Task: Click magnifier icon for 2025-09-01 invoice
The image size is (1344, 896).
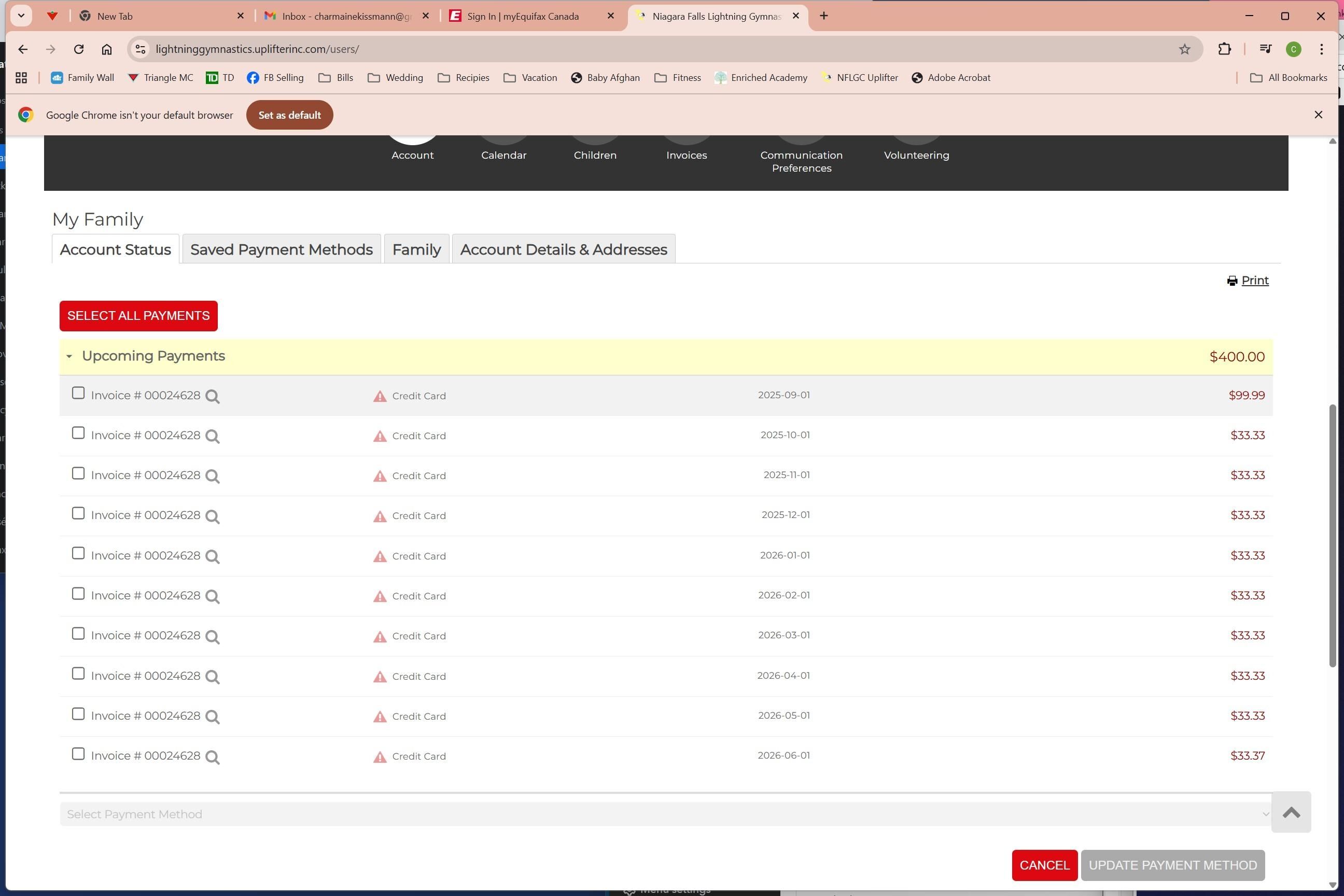Action: tap(212, 396)
